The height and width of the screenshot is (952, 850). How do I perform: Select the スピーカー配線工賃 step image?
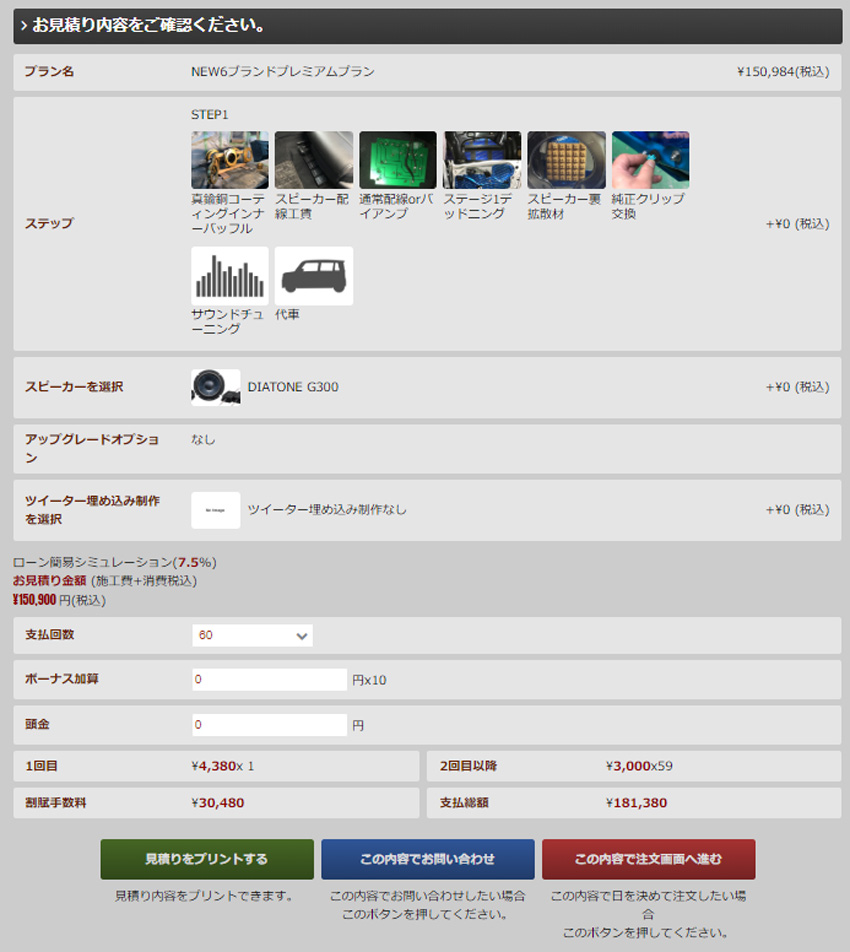tap(313, 160)
